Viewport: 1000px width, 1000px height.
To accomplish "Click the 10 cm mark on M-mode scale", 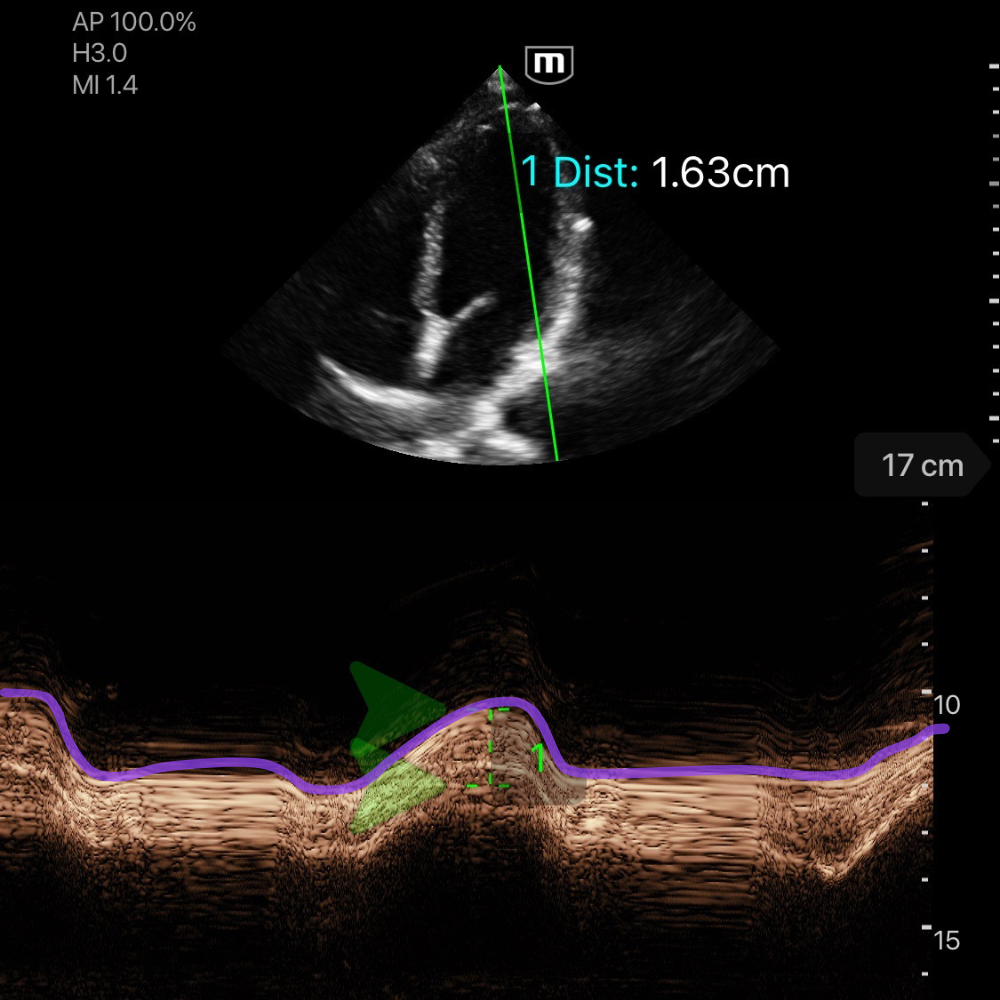I will tap(945, 705).
